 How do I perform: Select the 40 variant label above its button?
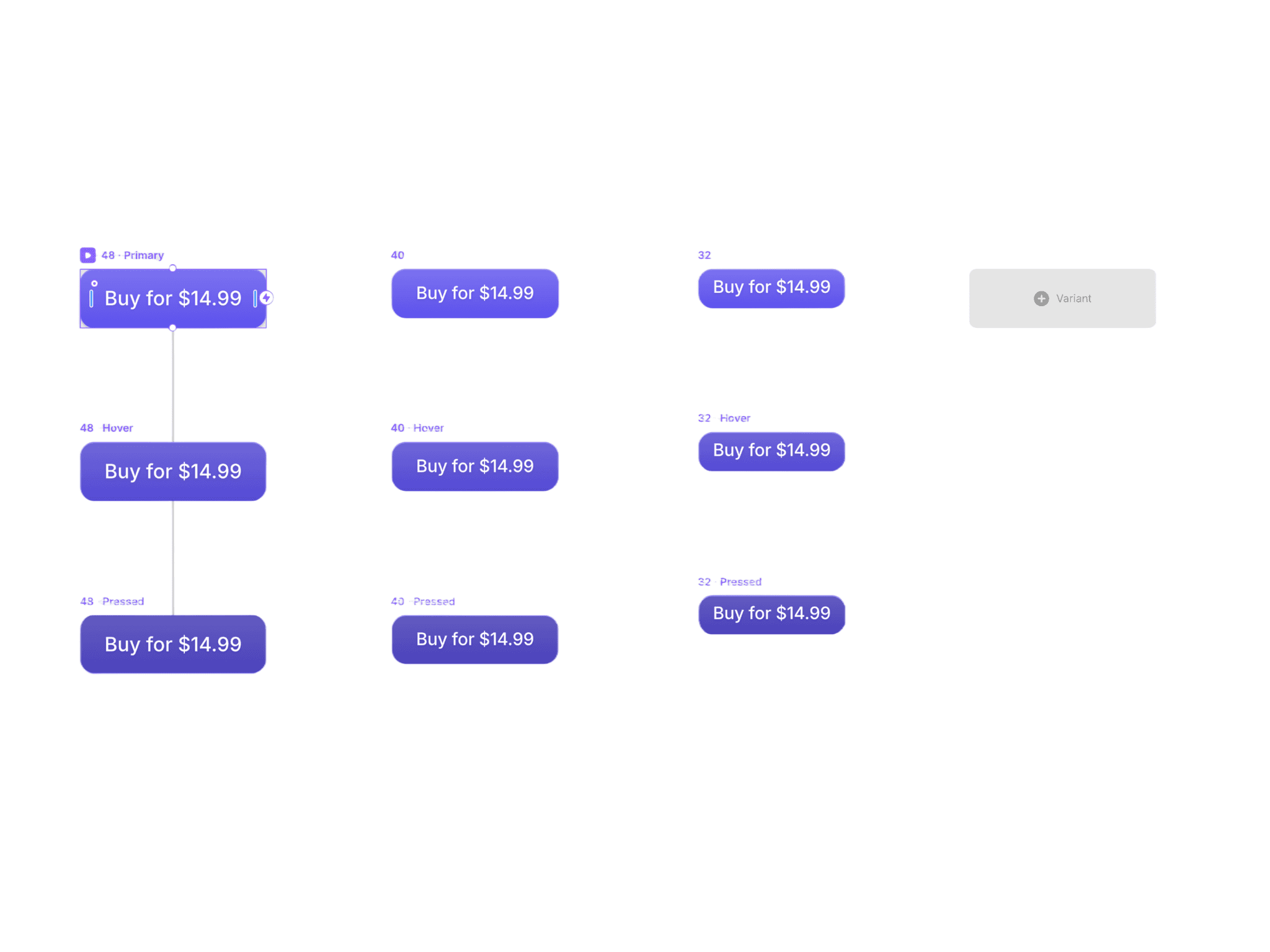coord(397,255)
